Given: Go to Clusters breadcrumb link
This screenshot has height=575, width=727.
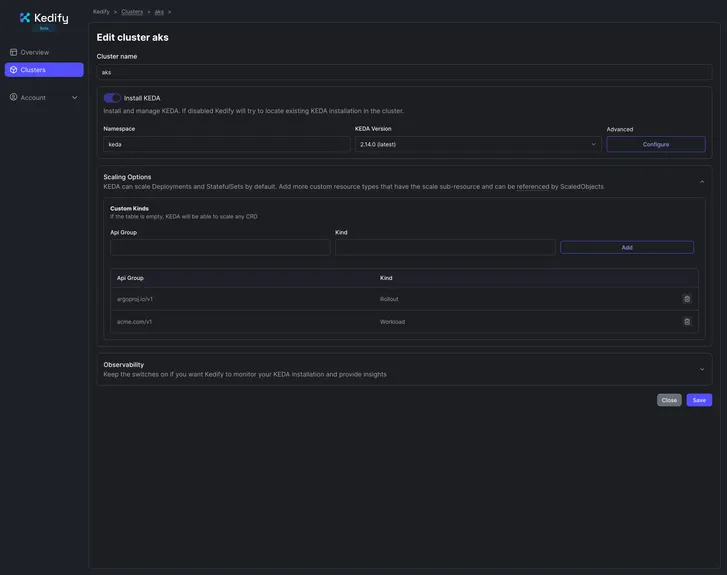Looking at the screenshot, I should [132, 12].
